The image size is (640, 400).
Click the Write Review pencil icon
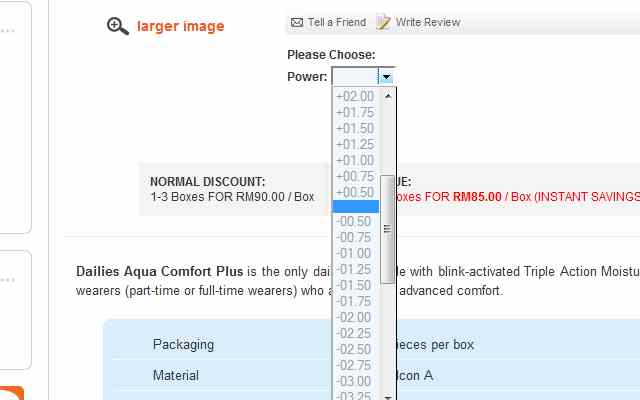383,22
